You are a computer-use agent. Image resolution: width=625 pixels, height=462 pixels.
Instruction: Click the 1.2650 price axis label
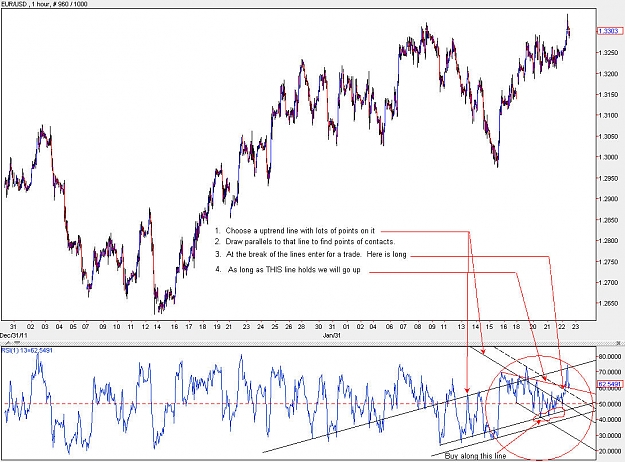(609, 304)
